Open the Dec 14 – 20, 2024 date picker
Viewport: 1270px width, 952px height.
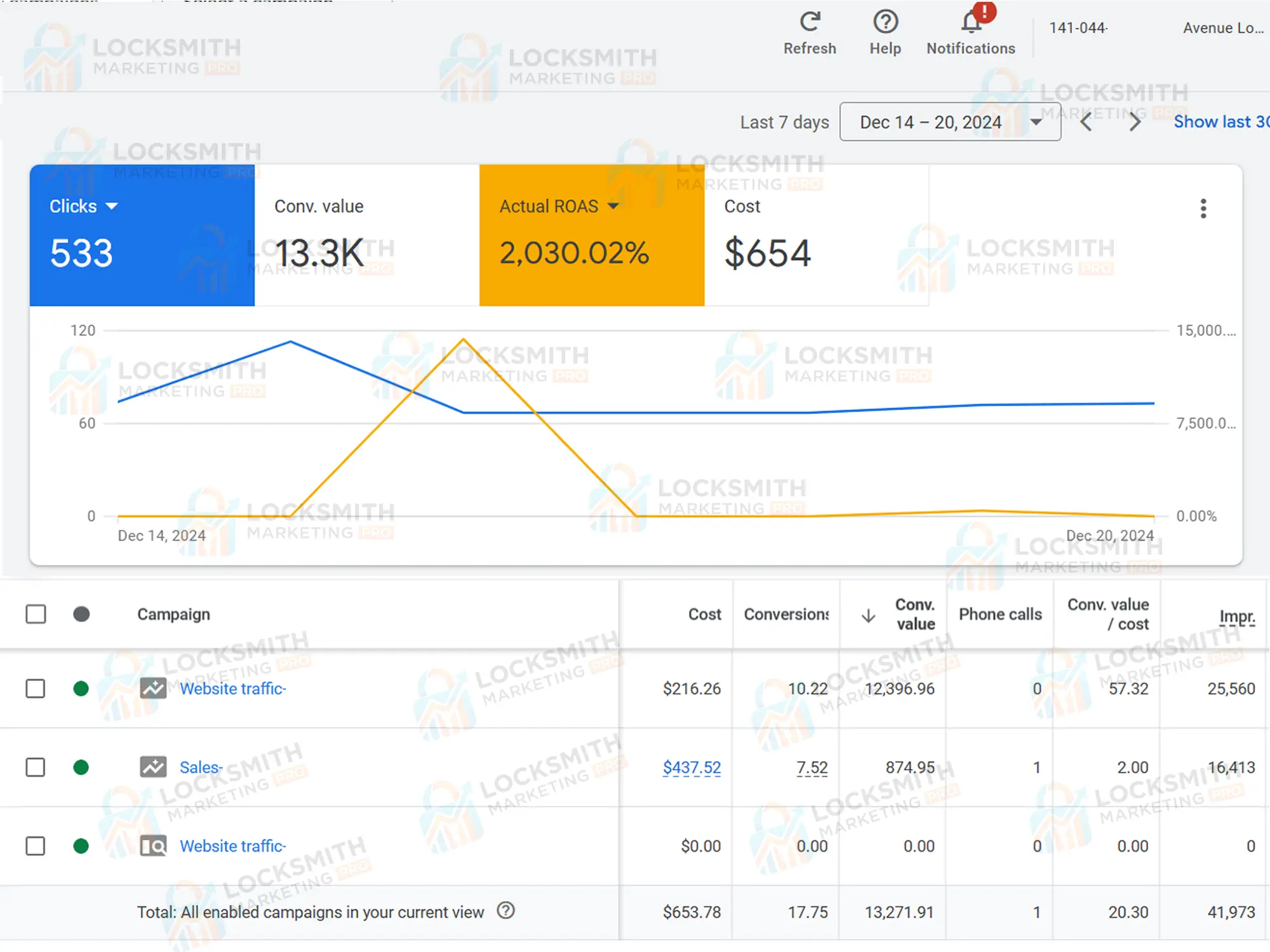point(949,122)
